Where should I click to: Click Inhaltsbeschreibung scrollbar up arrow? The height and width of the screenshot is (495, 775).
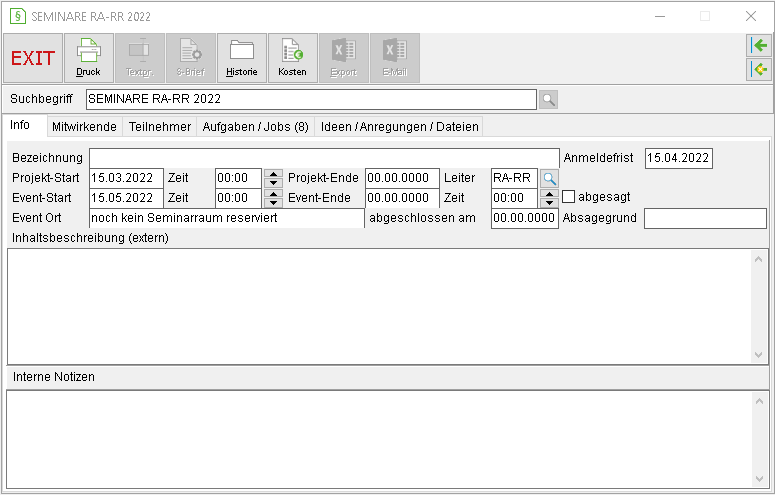tap(759, 259)
